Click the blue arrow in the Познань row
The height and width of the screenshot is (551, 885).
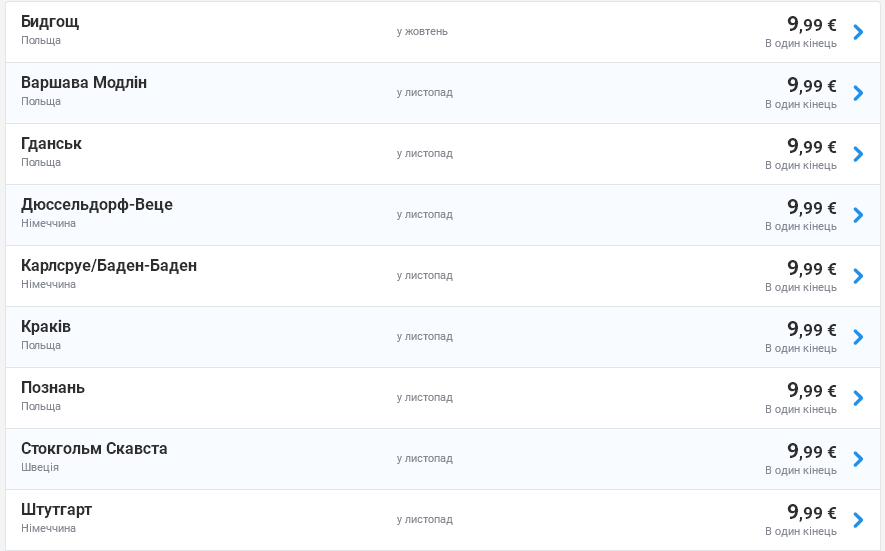[x=858, y=398]
